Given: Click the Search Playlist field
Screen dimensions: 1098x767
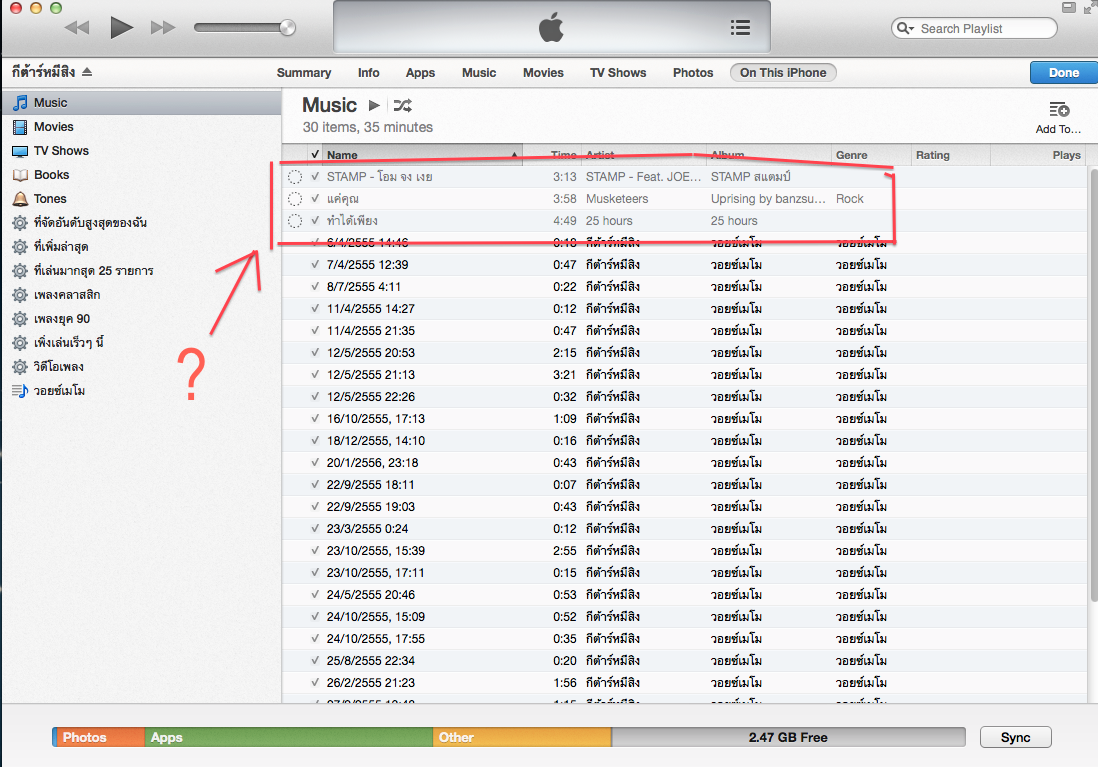Looking at the screenshot, I should (974, 28).
